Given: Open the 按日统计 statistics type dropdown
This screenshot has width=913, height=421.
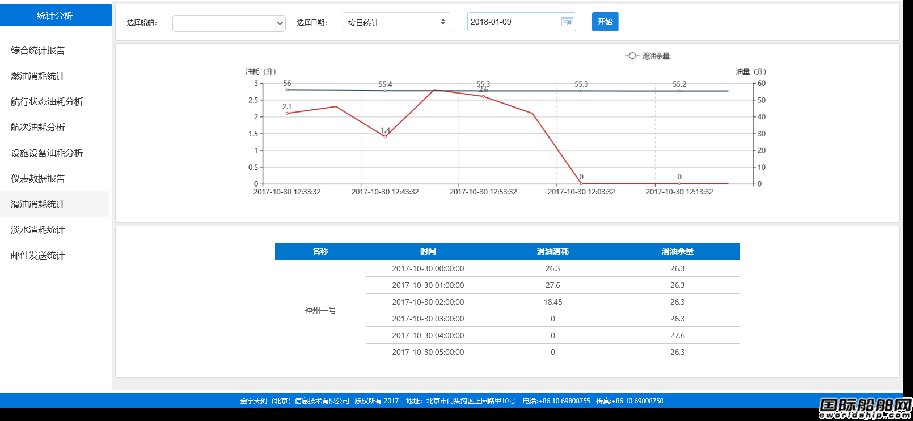Looking at the screenshot, I should [x=396, y=21].
